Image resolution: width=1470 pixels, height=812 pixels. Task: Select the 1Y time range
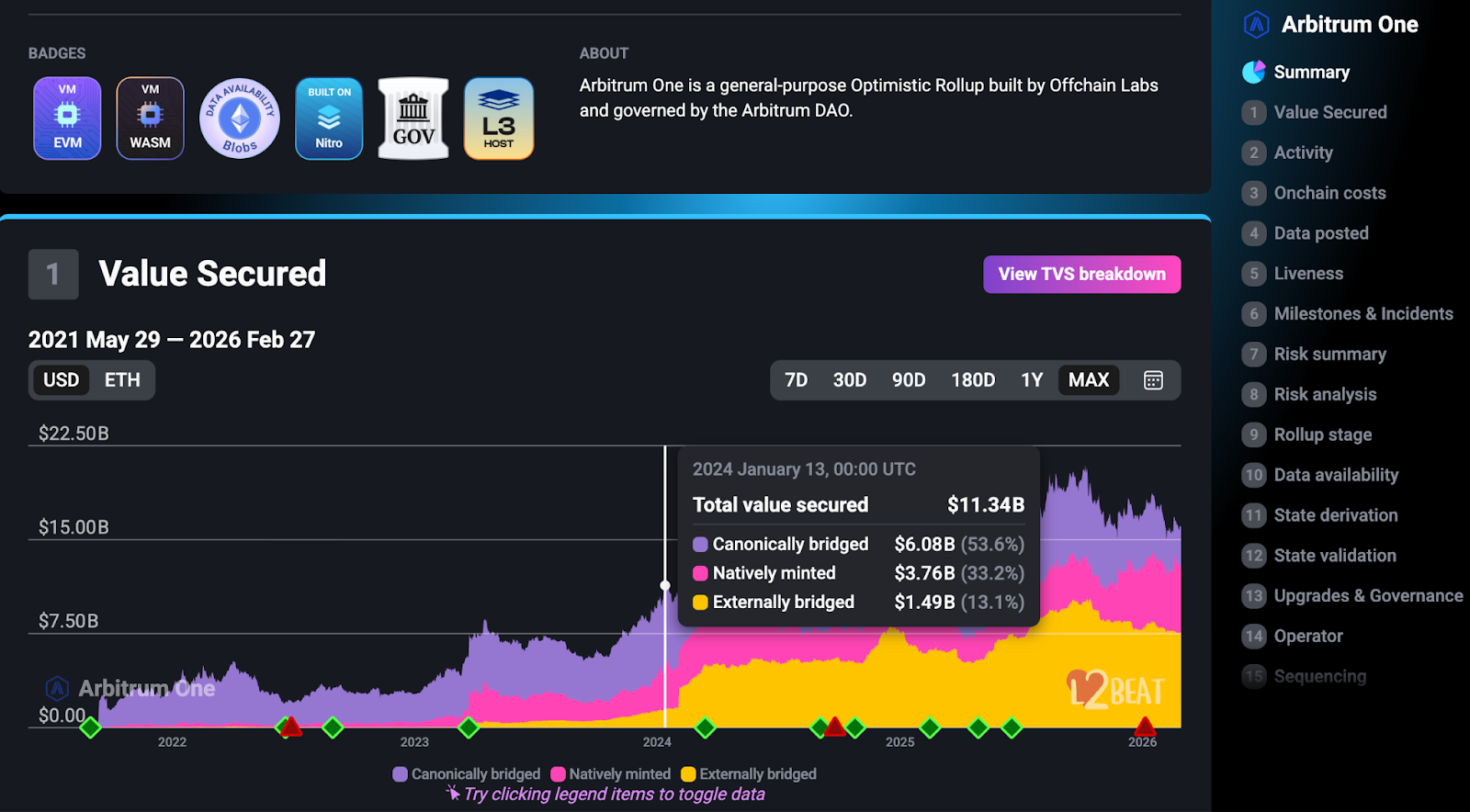coord(1032,380)
